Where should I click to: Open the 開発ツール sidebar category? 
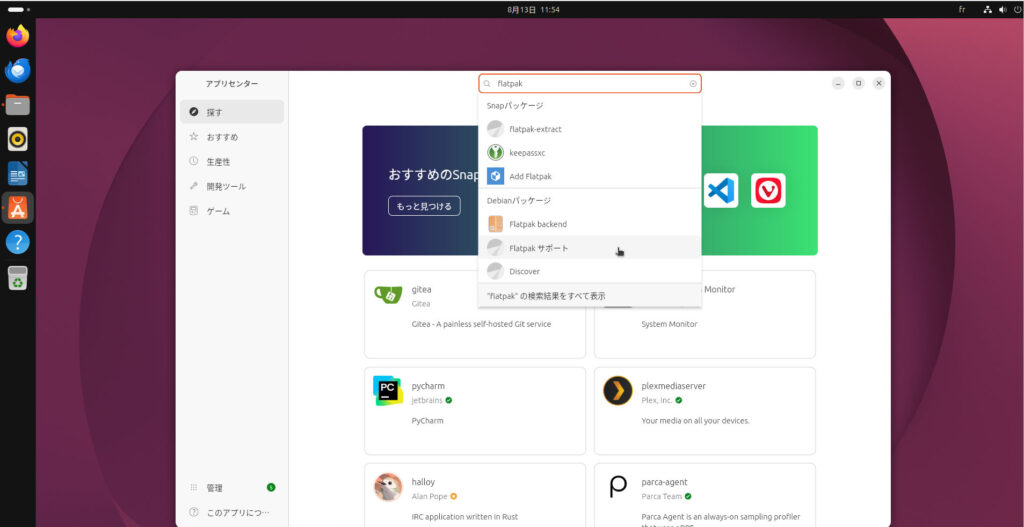(x=232, y=186)
